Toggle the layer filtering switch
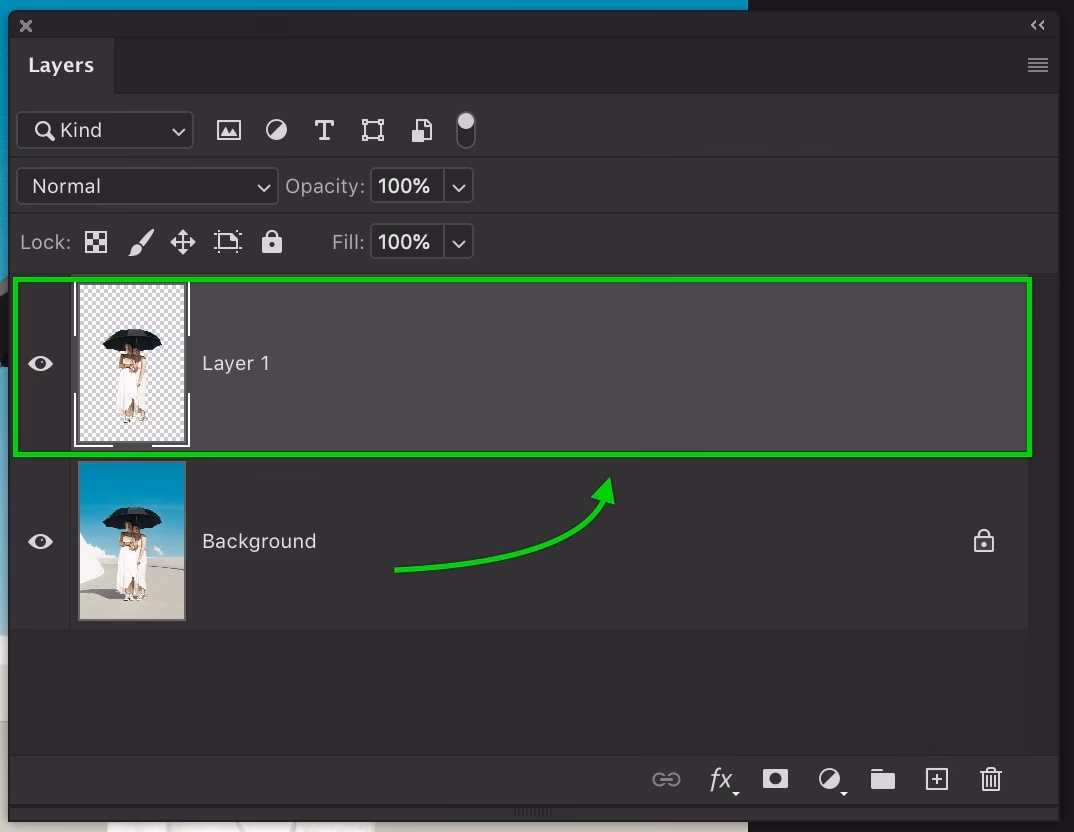This screenshot has width=1074, height=832. 465,130
